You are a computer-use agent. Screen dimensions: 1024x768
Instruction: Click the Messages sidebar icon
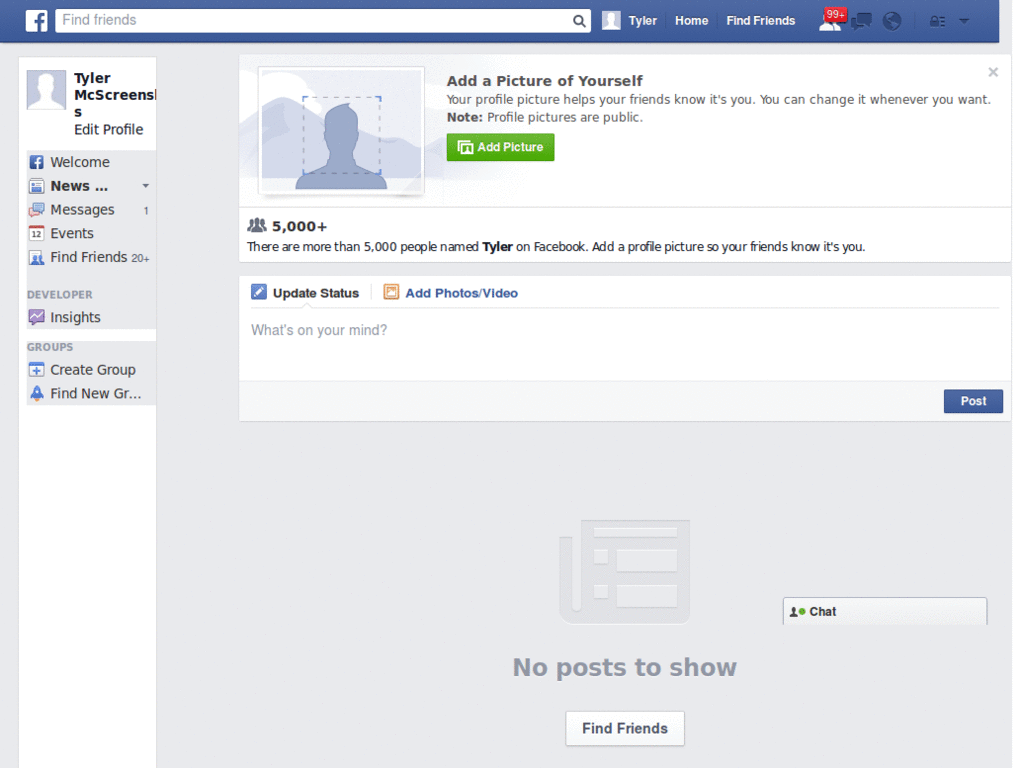[x=37, y=210]
